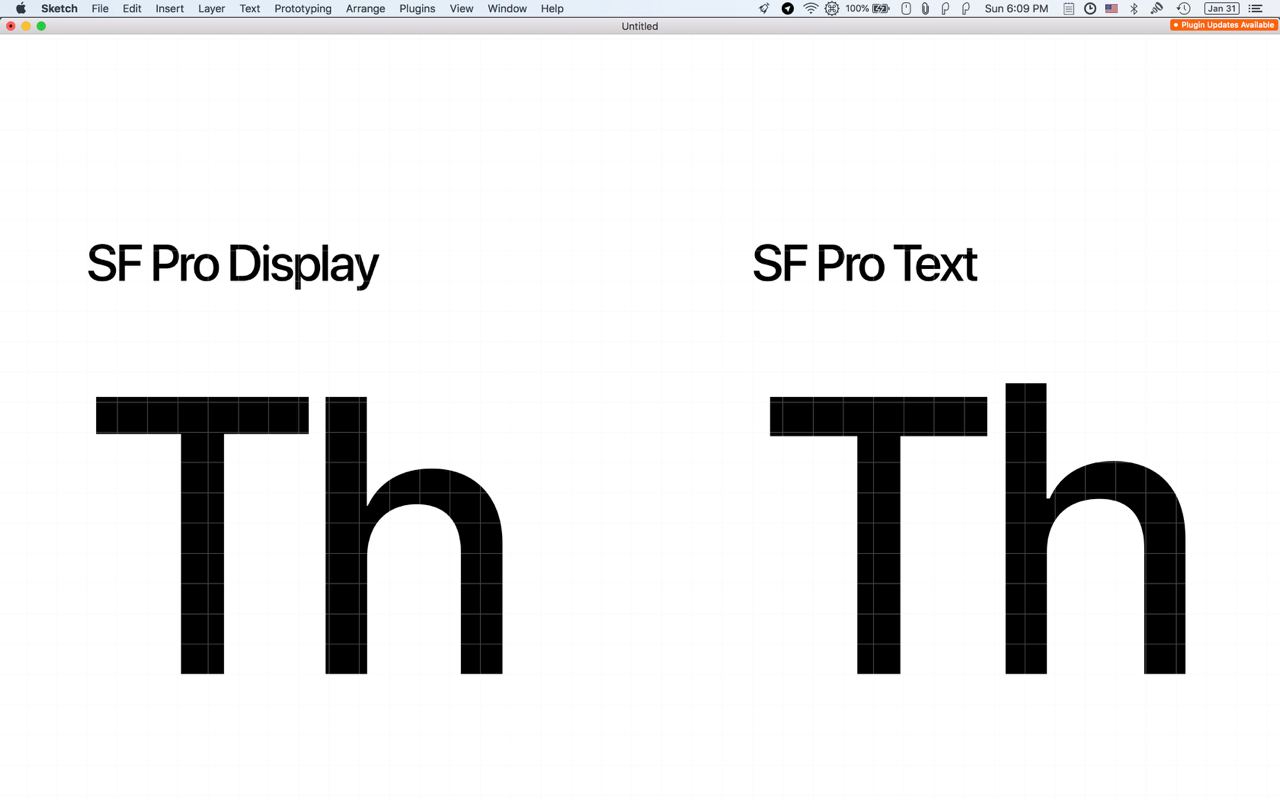Open the US flag input source menu
This screenshot has width=1280, height=800.
[1111, 8]
